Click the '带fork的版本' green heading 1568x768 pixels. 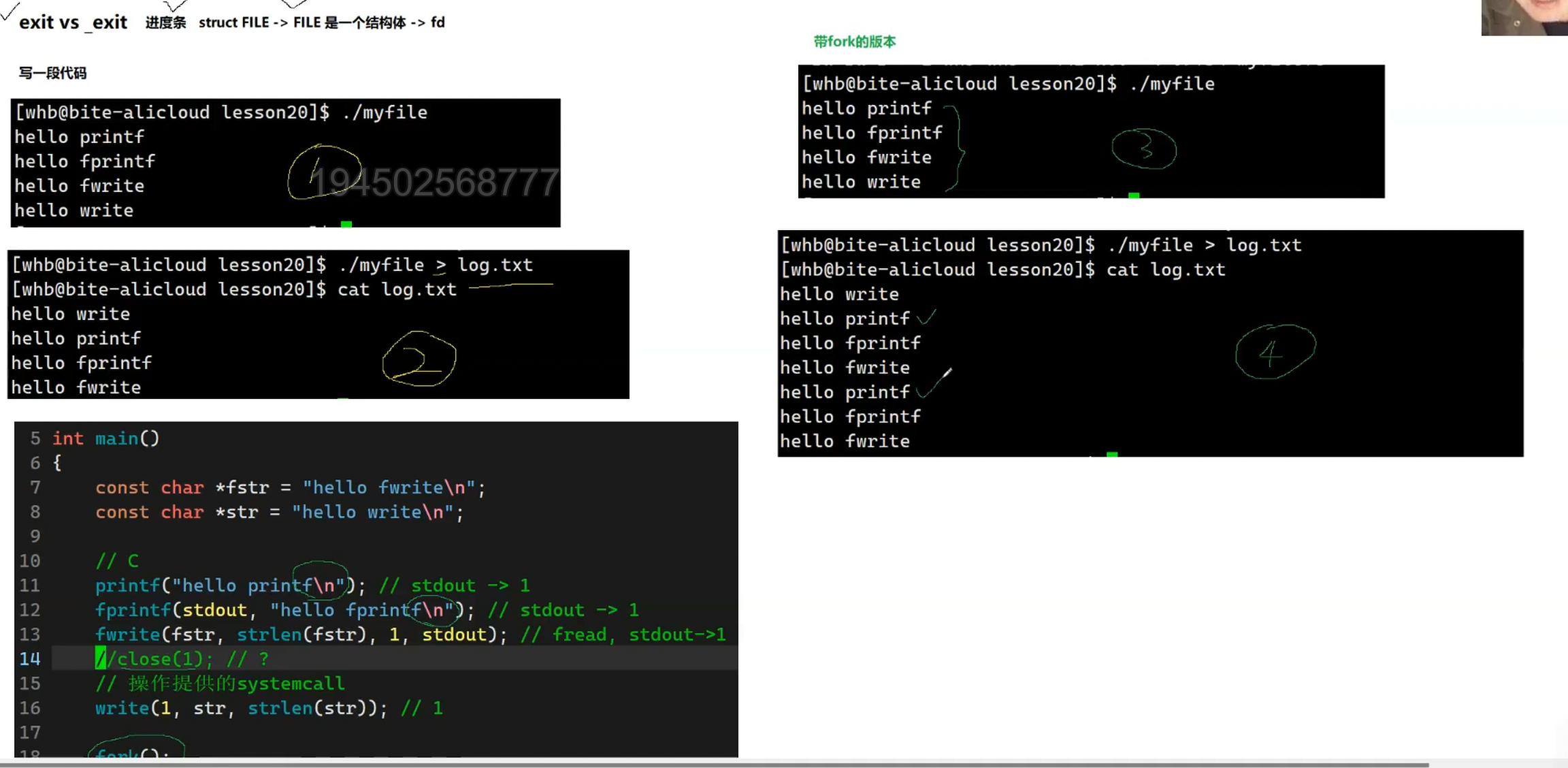tap(854, 42)
